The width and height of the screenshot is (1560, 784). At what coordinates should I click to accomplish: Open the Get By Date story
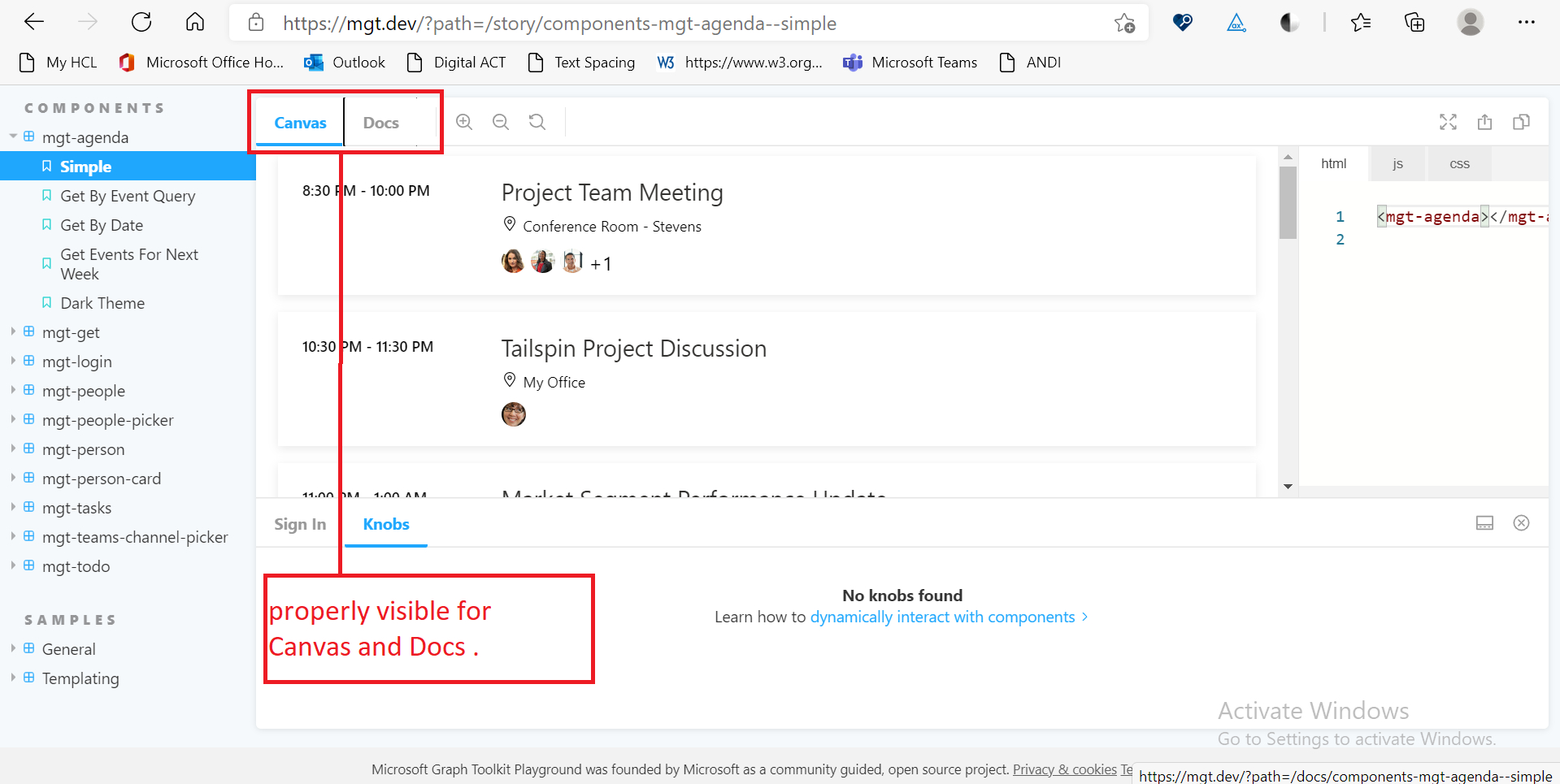tap(102, 225)
